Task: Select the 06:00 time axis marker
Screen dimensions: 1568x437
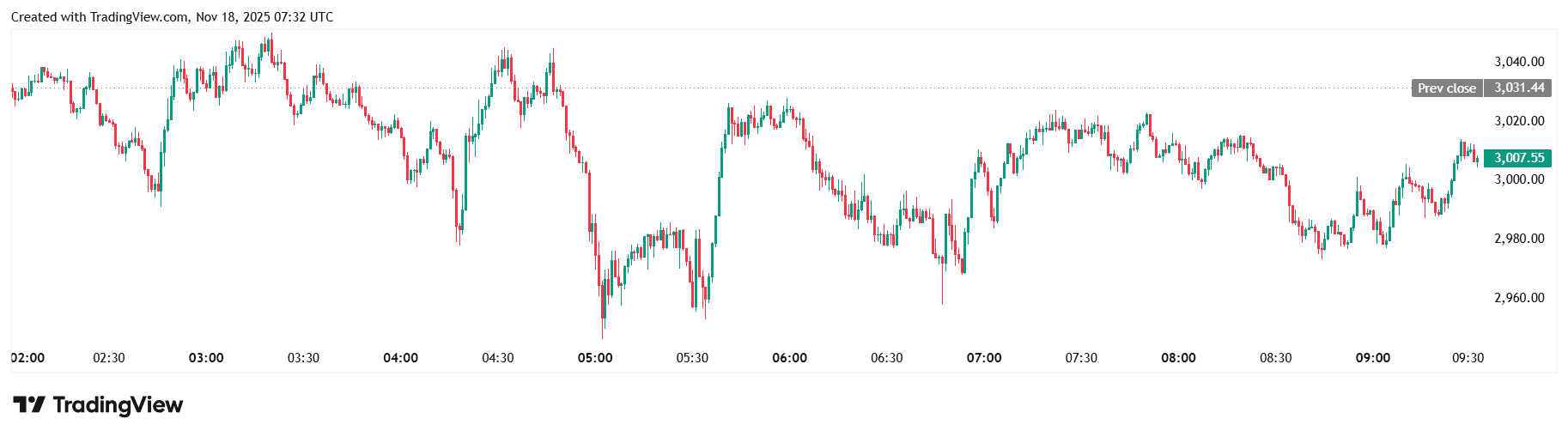Action: pyautogui.click(x=789, y=358)
